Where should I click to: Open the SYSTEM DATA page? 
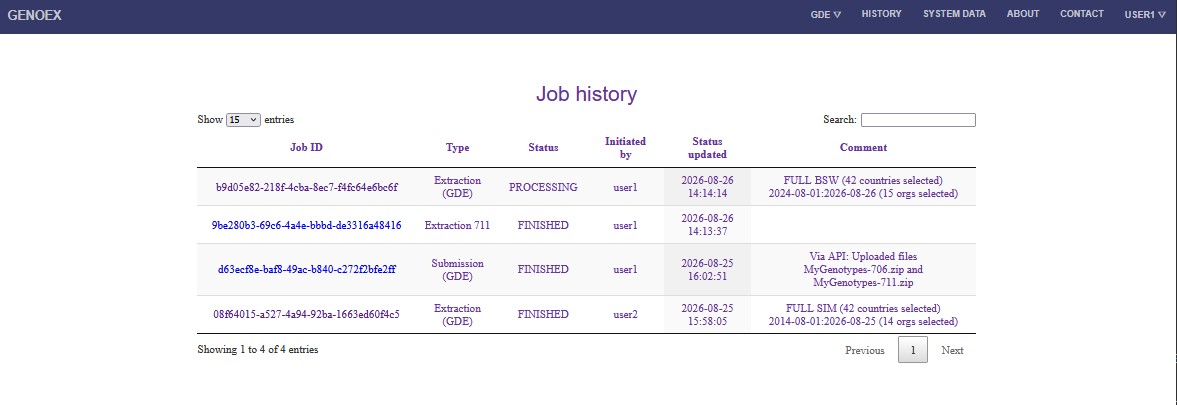954,14
